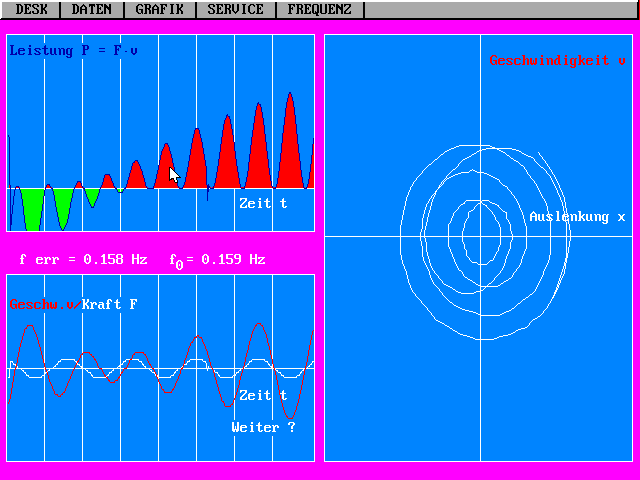Open the DATEN menu
The width and height of the screenshot is (640, 480).
[x=91, y=9]
